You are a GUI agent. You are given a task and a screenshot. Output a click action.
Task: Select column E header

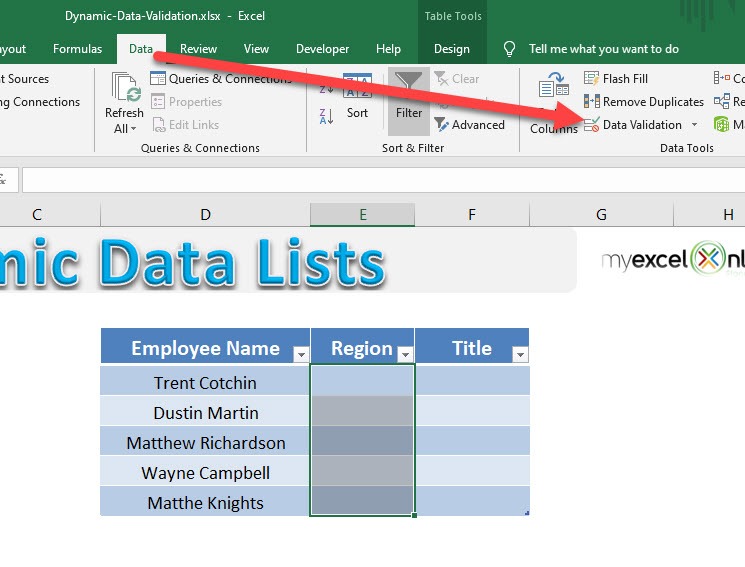tap(363, 214)
